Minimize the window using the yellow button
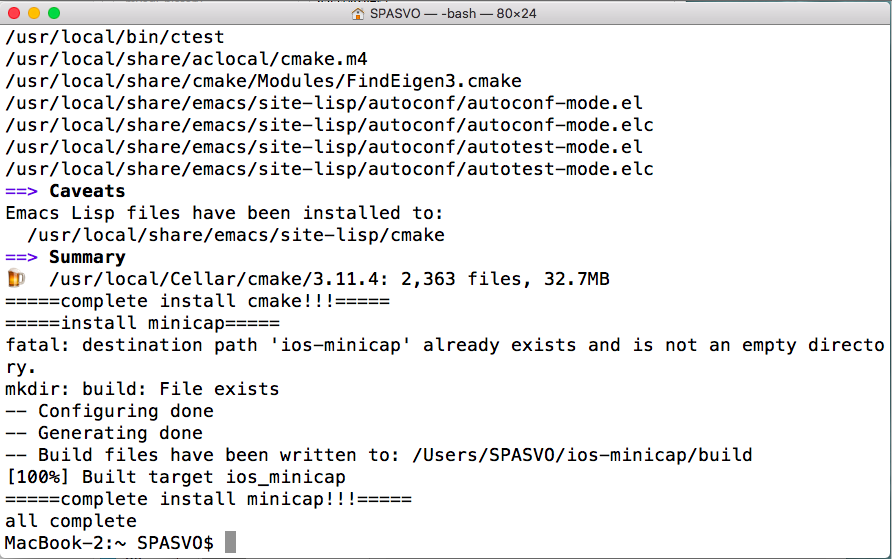This screenshot has height=559, width=892. (33, 14)
